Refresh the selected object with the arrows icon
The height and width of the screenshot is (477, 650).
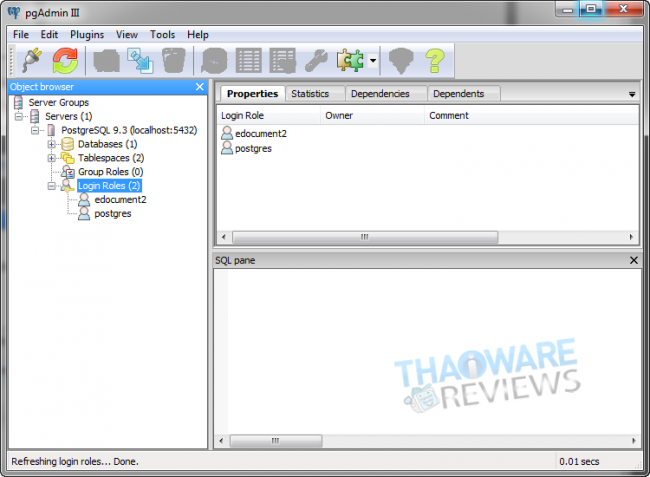click(x=65, y=61)
